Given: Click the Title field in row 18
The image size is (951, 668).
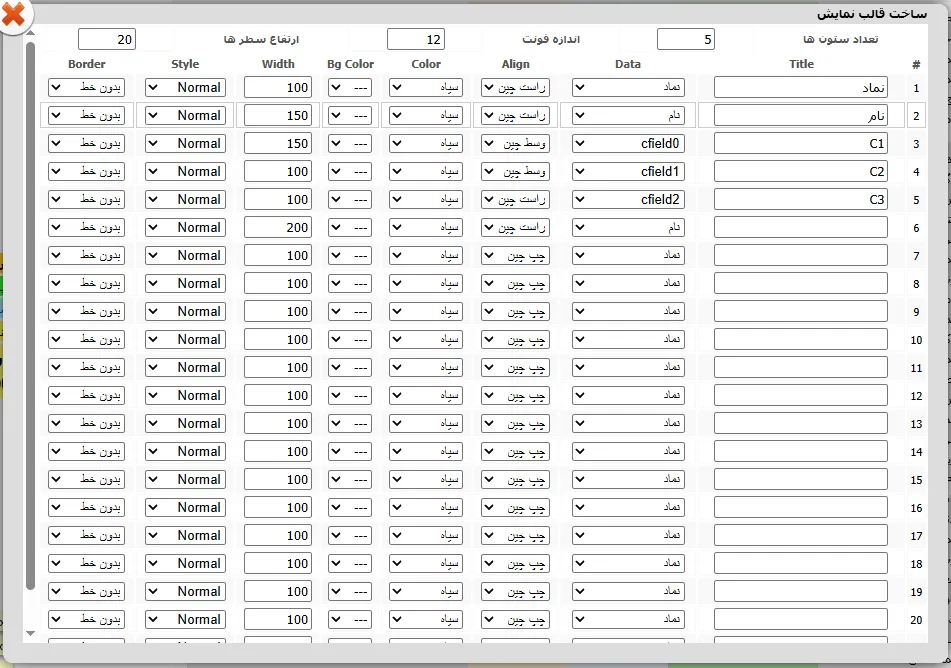Looking at the screenshot, I should tap(801, 563).
